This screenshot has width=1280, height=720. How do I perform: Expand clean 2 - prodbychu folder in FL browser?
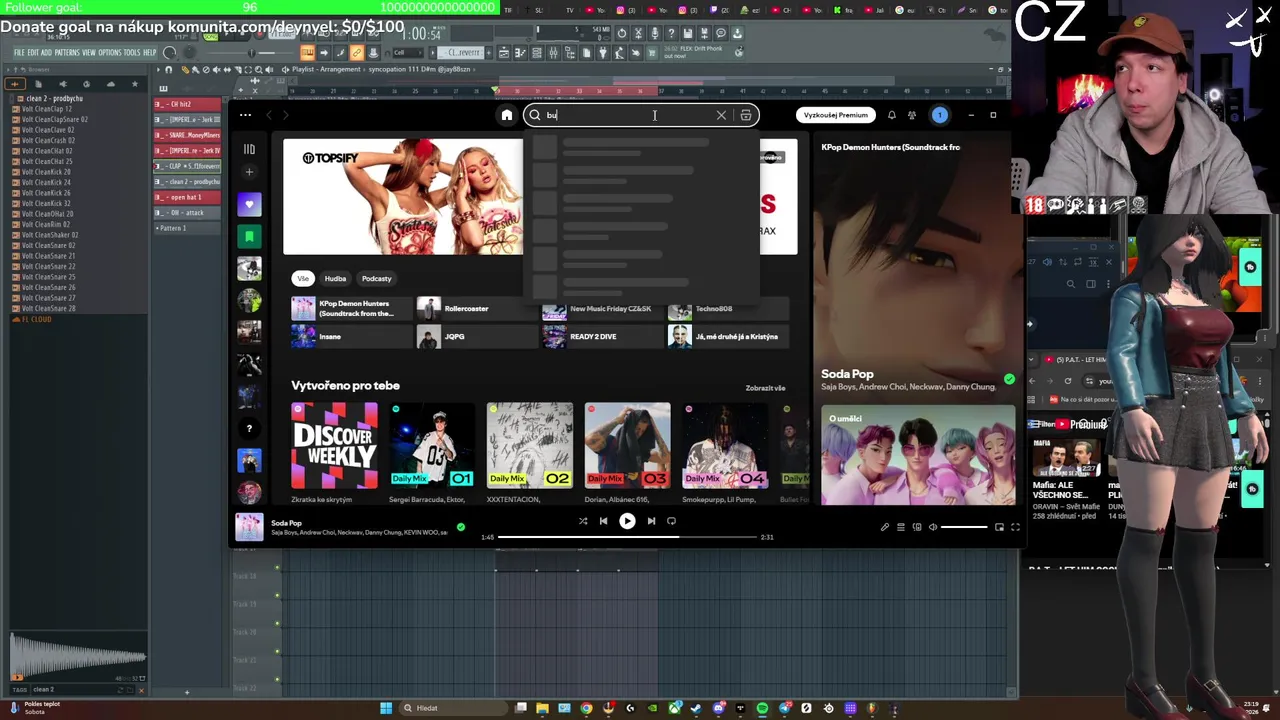[x=54, y=99]
